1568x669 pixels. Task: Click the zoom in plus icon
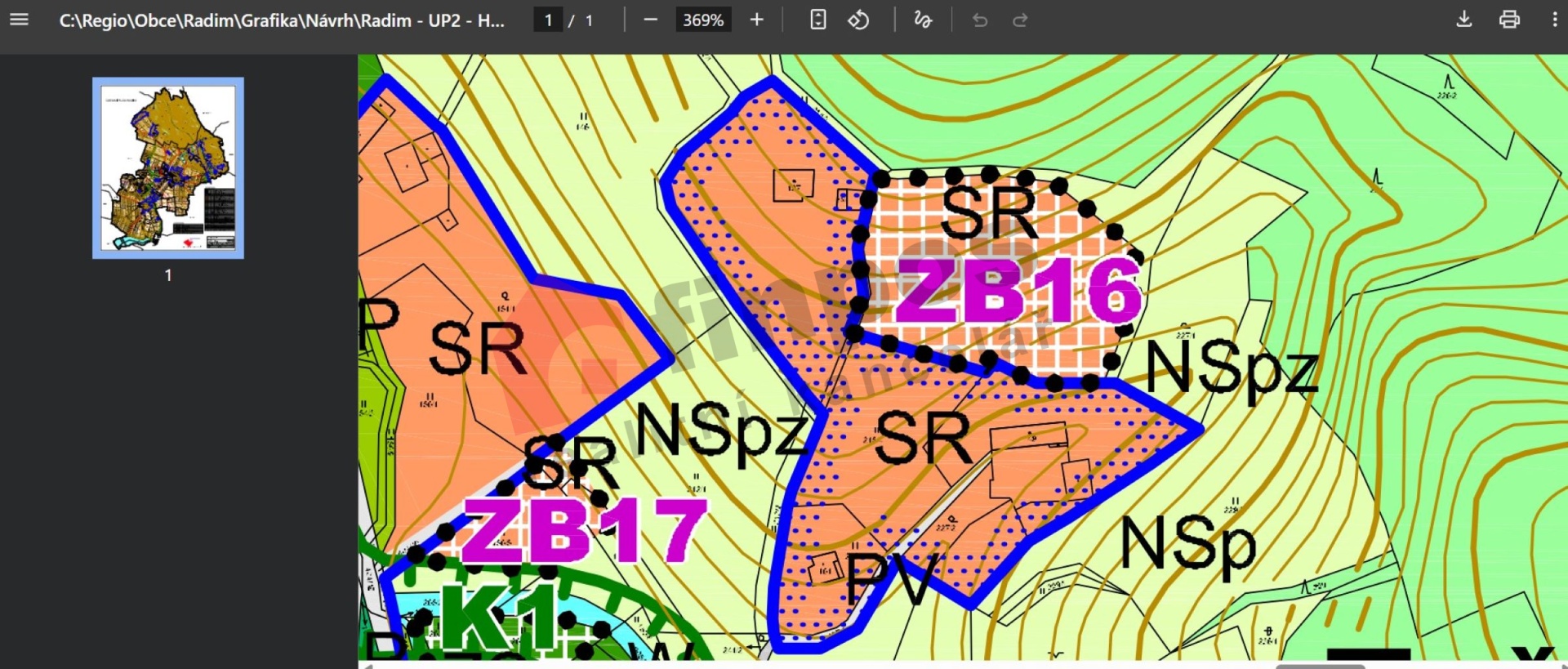pos(756,20)
